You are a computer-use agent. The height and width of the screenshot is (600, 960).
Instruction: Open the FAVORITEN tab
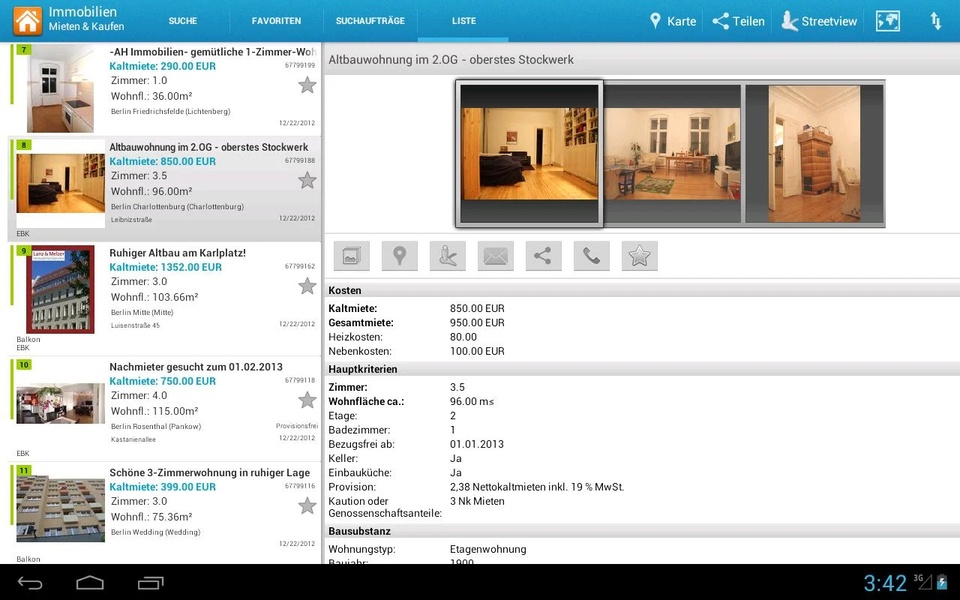click(276, 21)
